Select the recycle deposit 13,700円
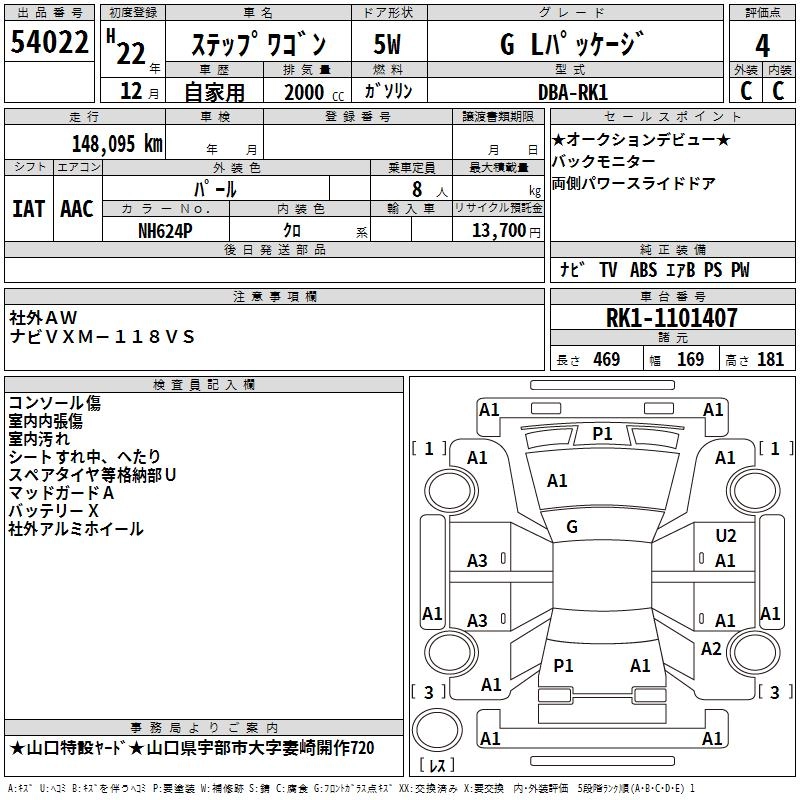This screenshot has width=800, height=800. (506, 231)
